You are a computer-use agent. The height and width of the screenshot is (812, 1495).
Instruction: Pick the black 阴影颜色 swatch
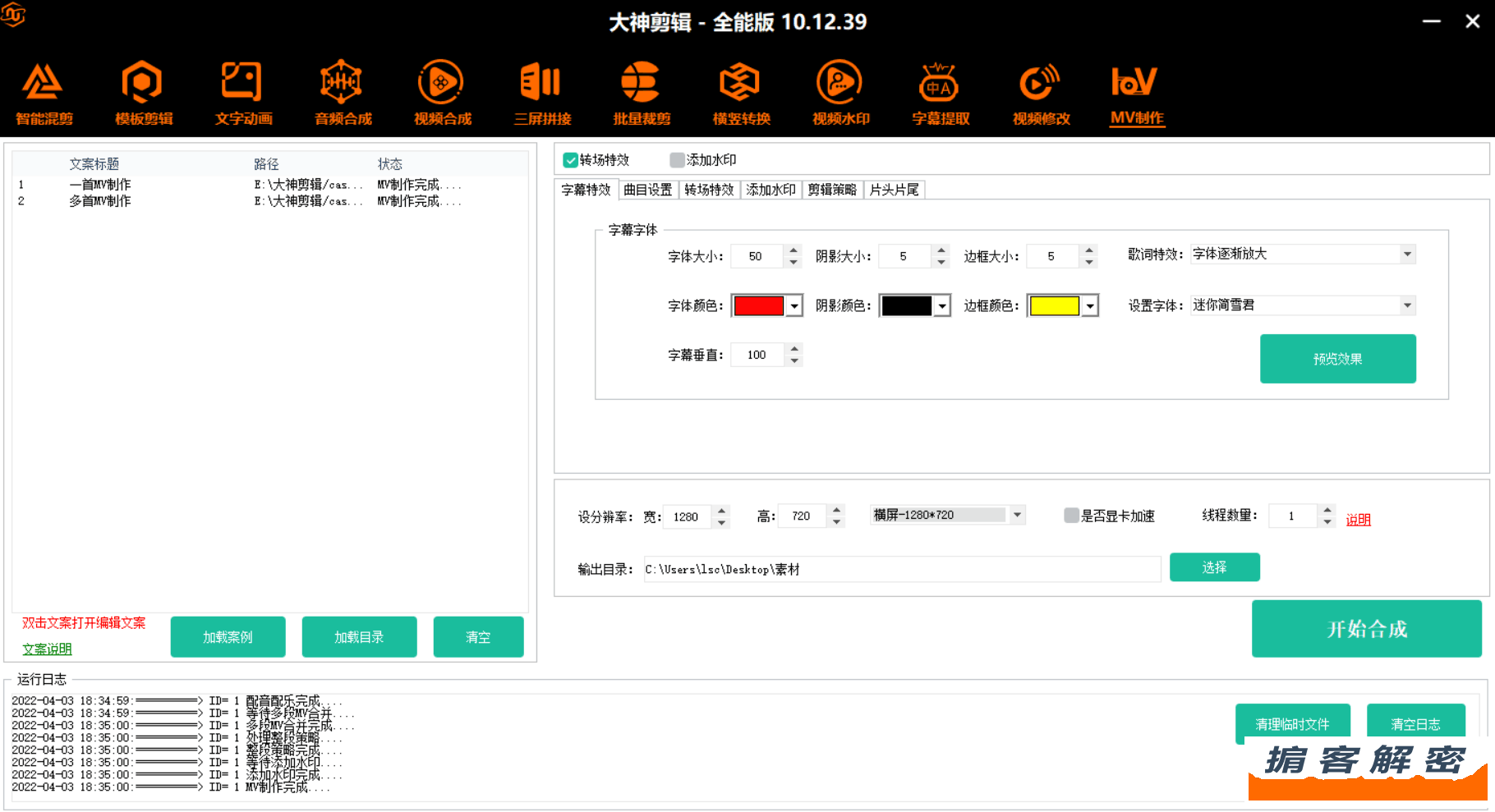coord(906,306)
